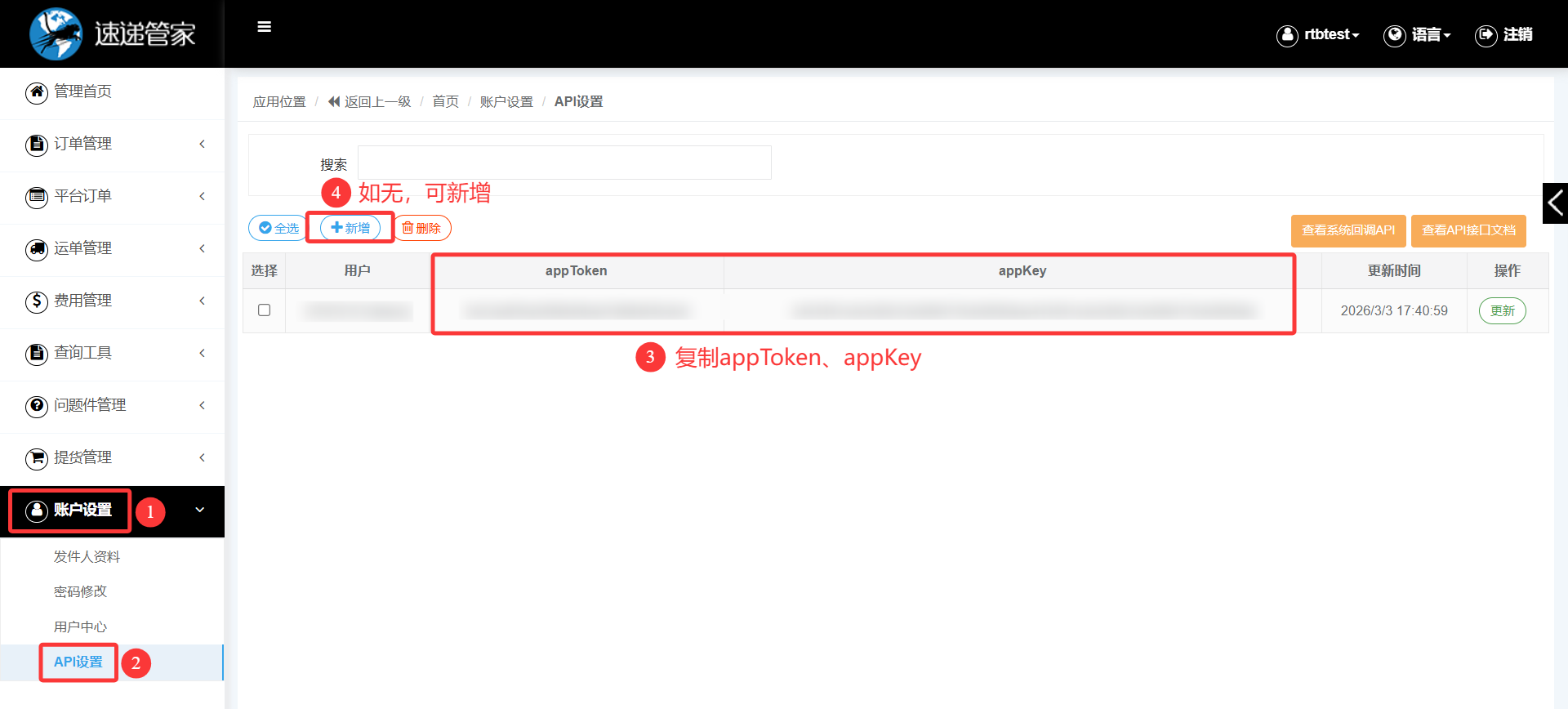
Task: Open 发件人资料 submenu item
Action: [87, 556]
